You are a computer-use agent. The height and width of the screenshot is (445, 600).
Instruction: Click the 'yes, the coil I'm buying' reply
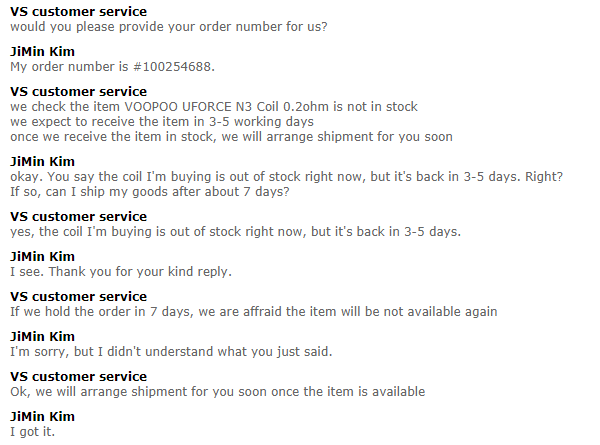[x=236, y=232]
